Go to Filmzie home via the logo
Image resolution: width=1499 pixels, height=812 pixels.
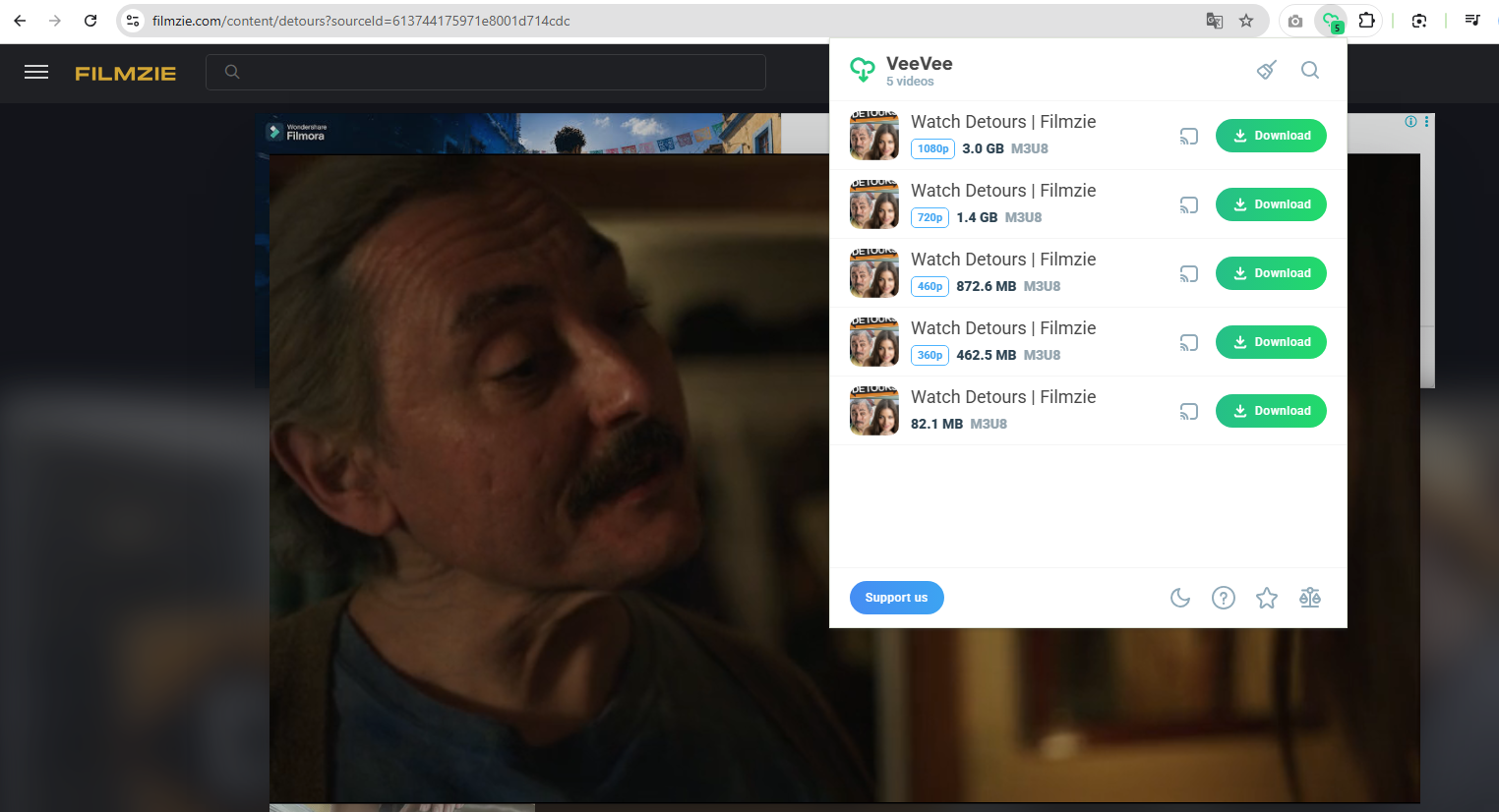[x=126, y=73]
